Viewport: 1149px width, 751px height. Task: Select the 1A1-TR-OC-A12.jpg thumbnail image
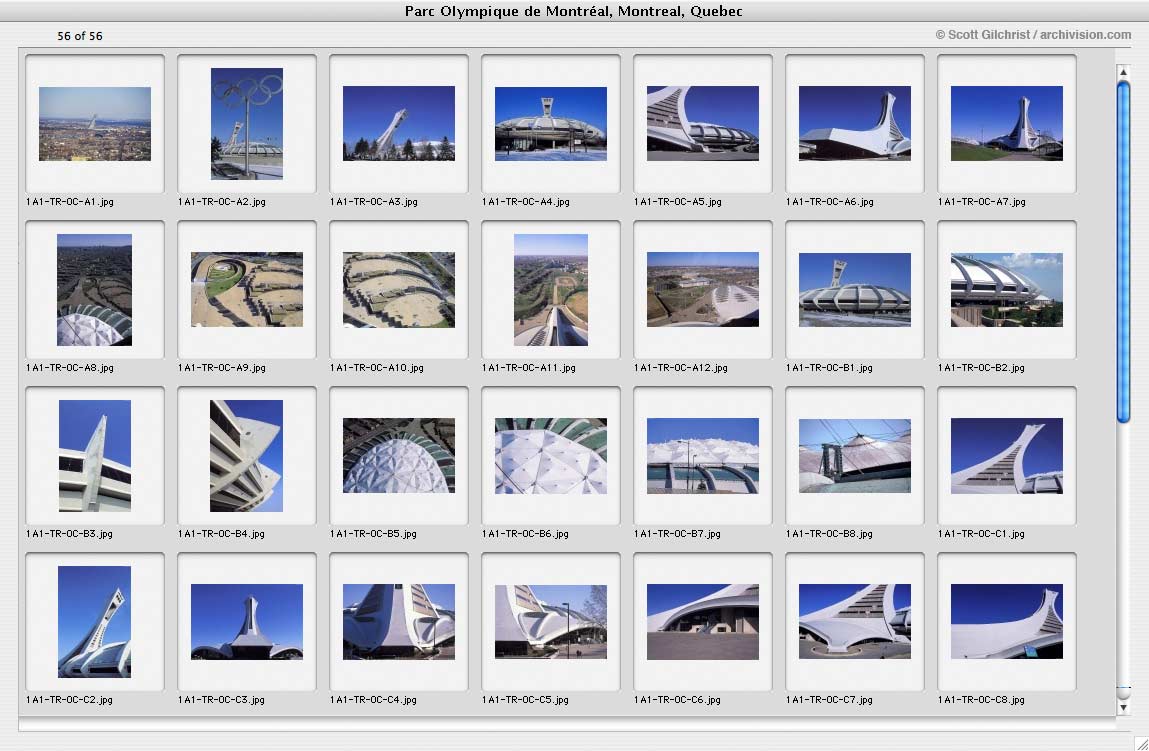(703, 290)
